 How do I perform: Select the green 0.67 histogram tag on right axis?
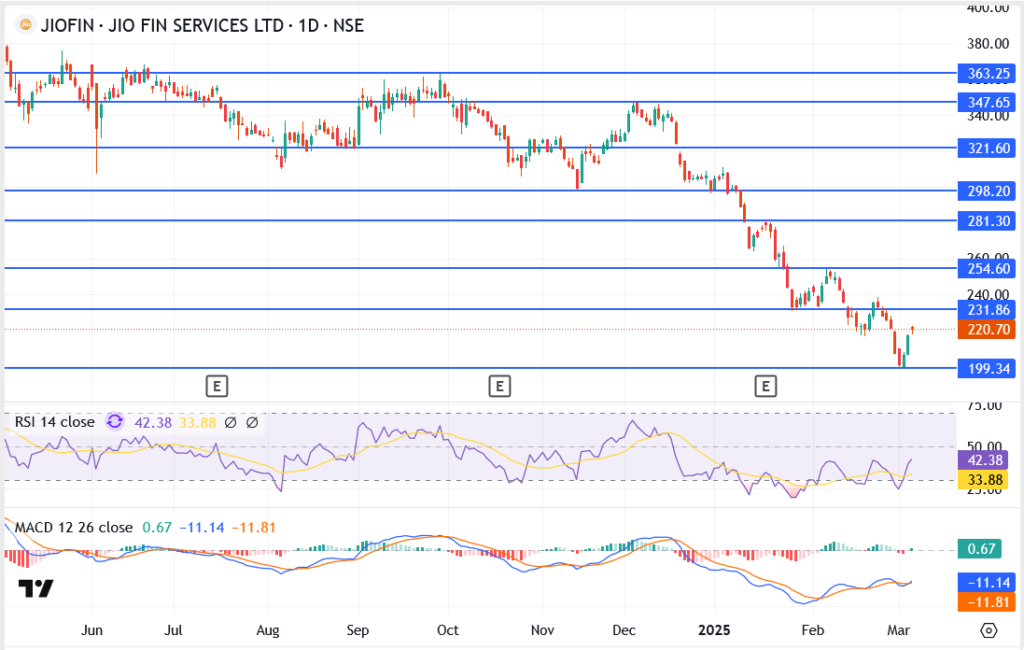(986, 548)
